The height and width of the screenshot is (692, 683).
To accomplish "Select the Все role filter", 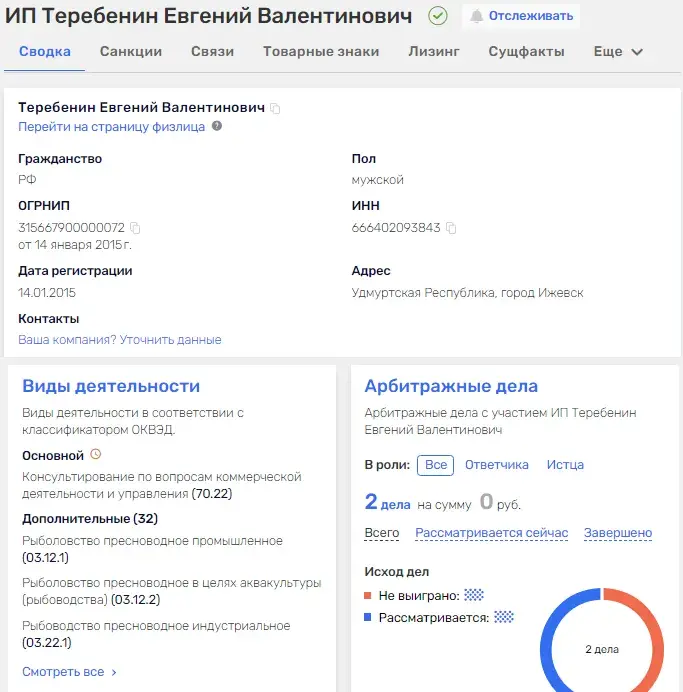I will tap(435, 465).
